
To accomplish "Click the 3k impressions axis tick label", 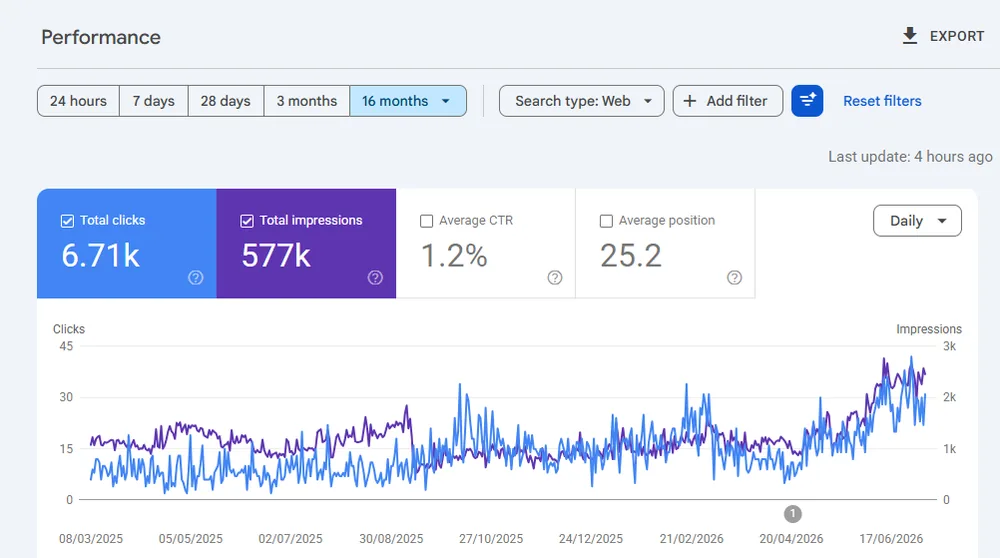I will point(950,346).
